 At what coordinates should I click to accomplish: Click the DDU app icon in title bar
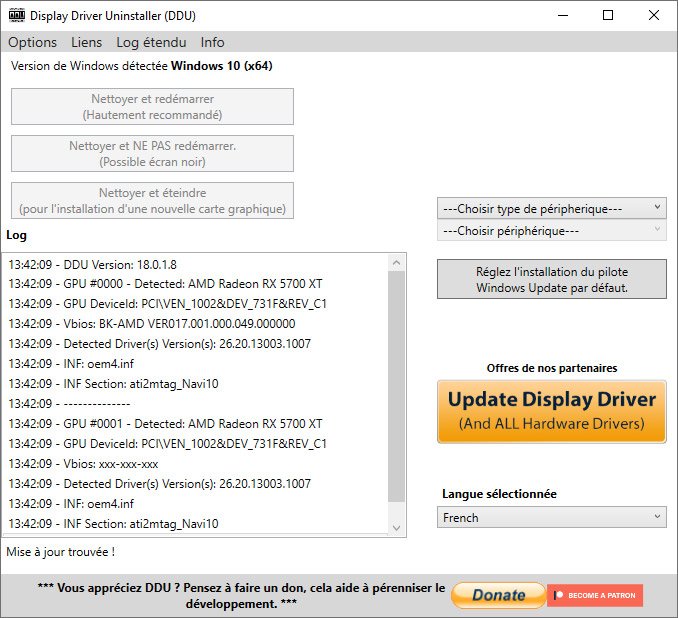click(17, 16)
